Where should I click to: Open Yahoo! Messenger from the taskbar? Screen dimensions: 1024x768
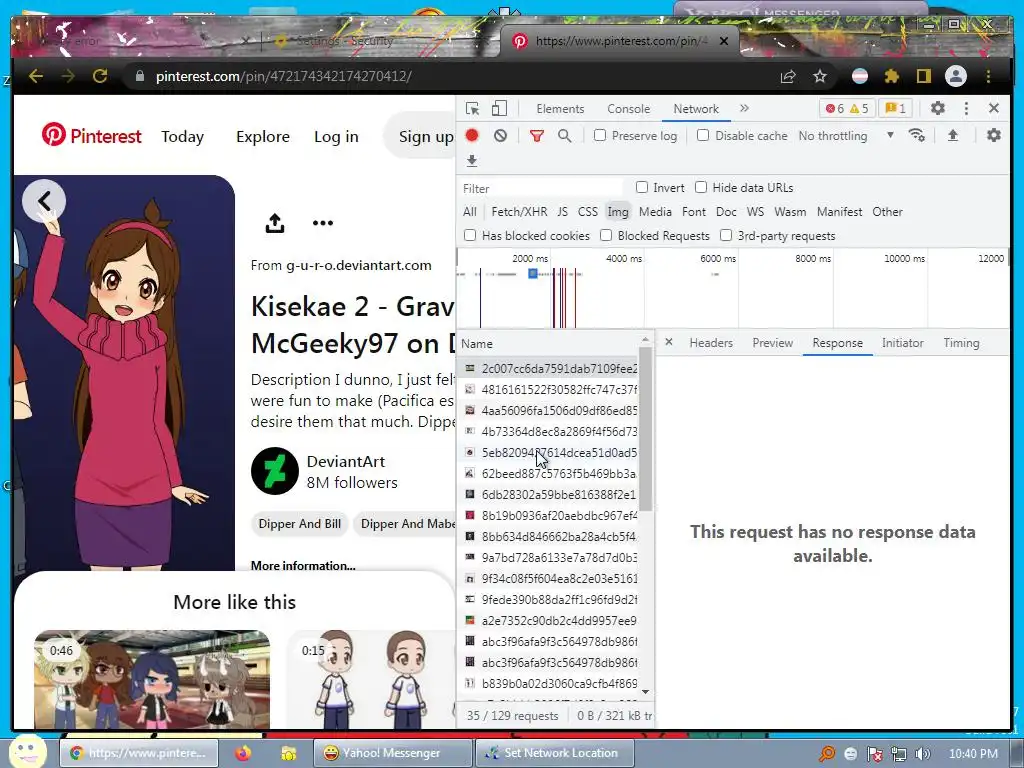(392, 753)
